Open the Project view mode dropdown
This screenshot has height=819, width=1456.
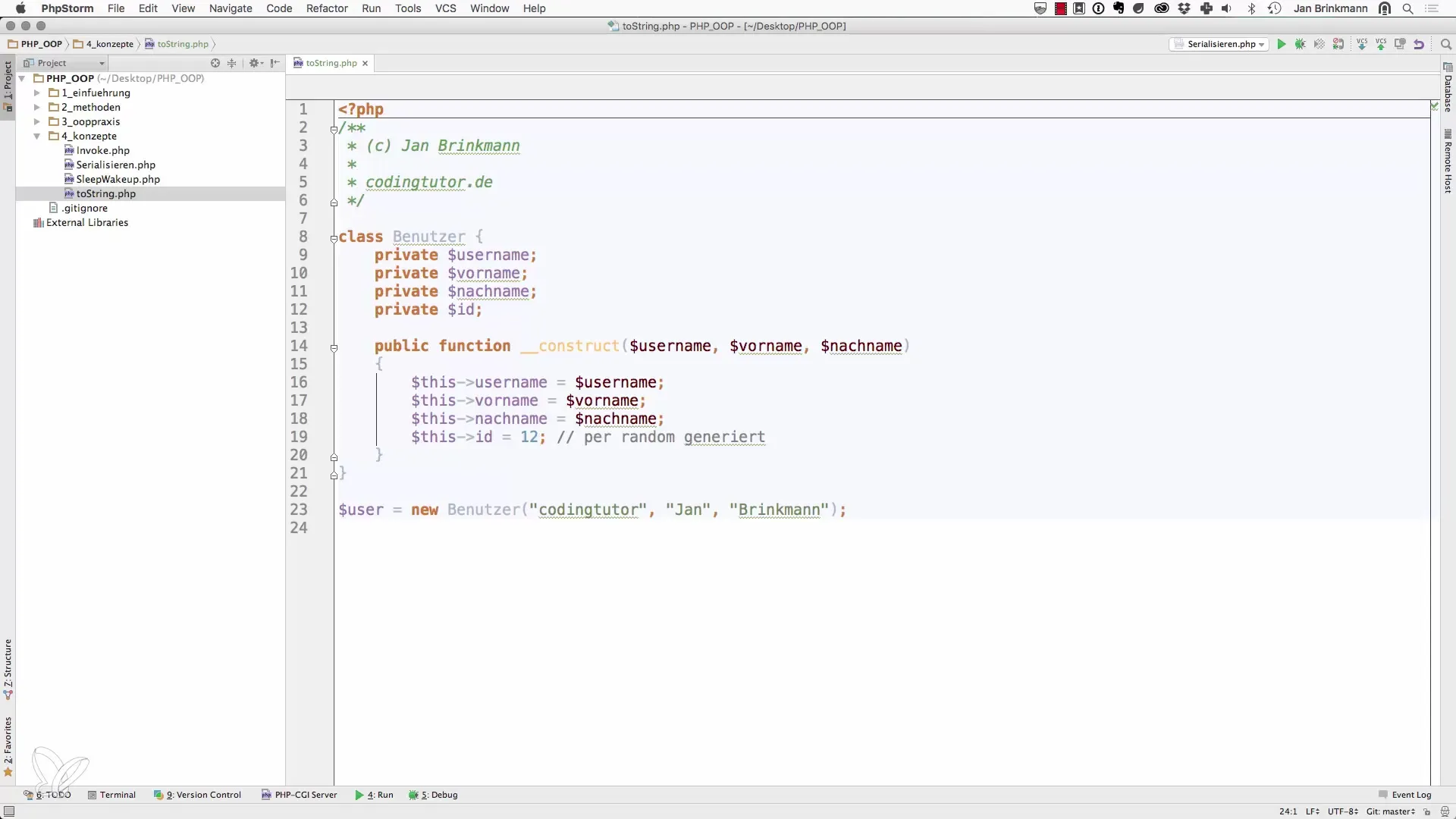(x=64, y=63)
